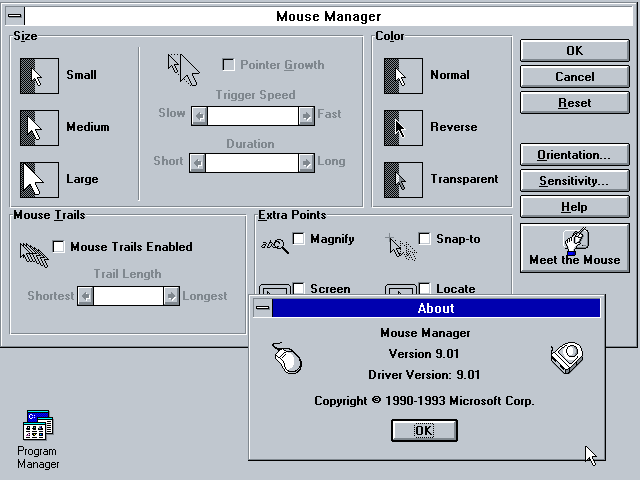Tick the Magnify checkbox
Screen dimensions: 640x480
coord(299,238)
